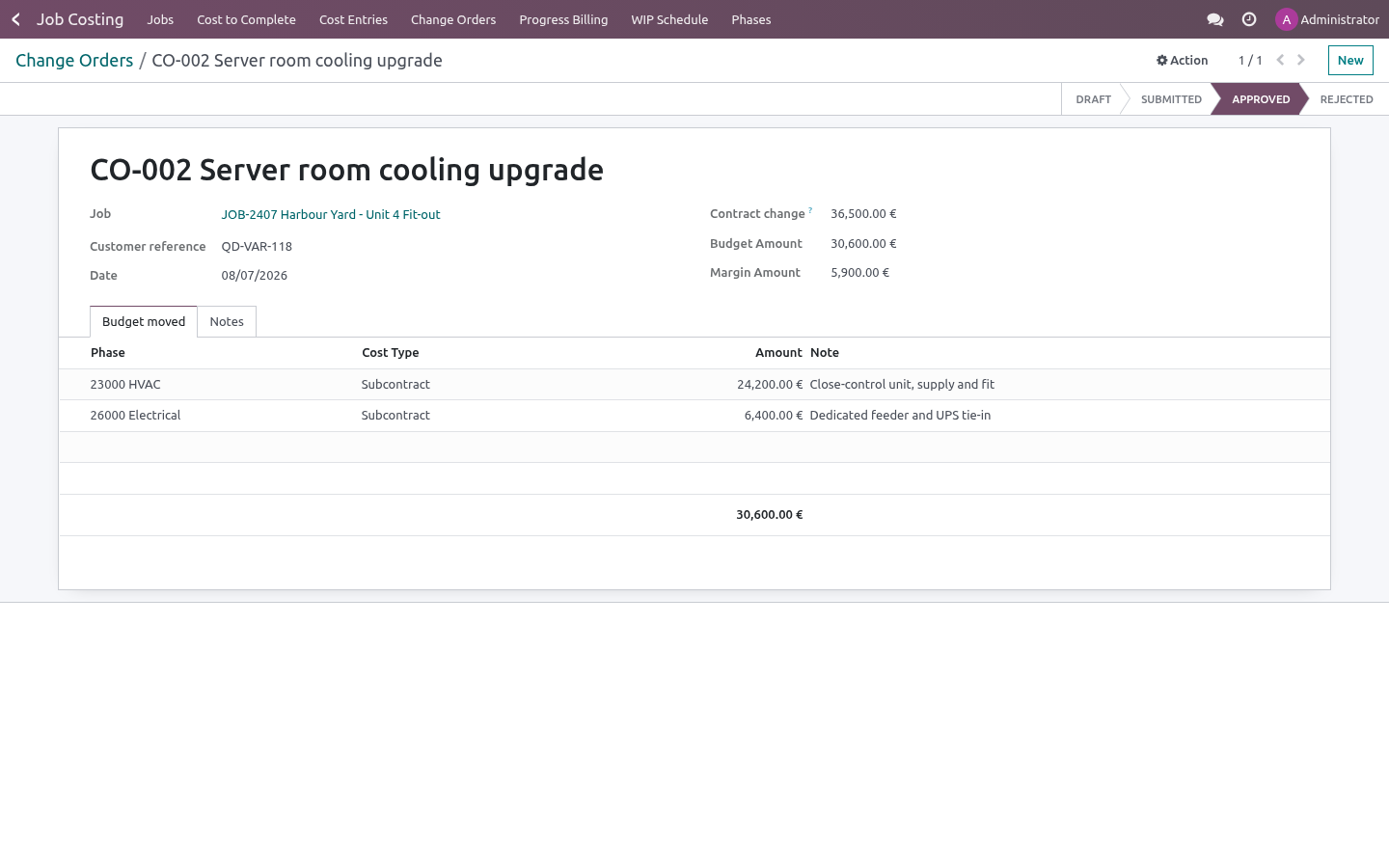This screenshot has width=1389, height=868.
Task: Click the back arrow icon in the navbar
Action: [x=15, y=19]
